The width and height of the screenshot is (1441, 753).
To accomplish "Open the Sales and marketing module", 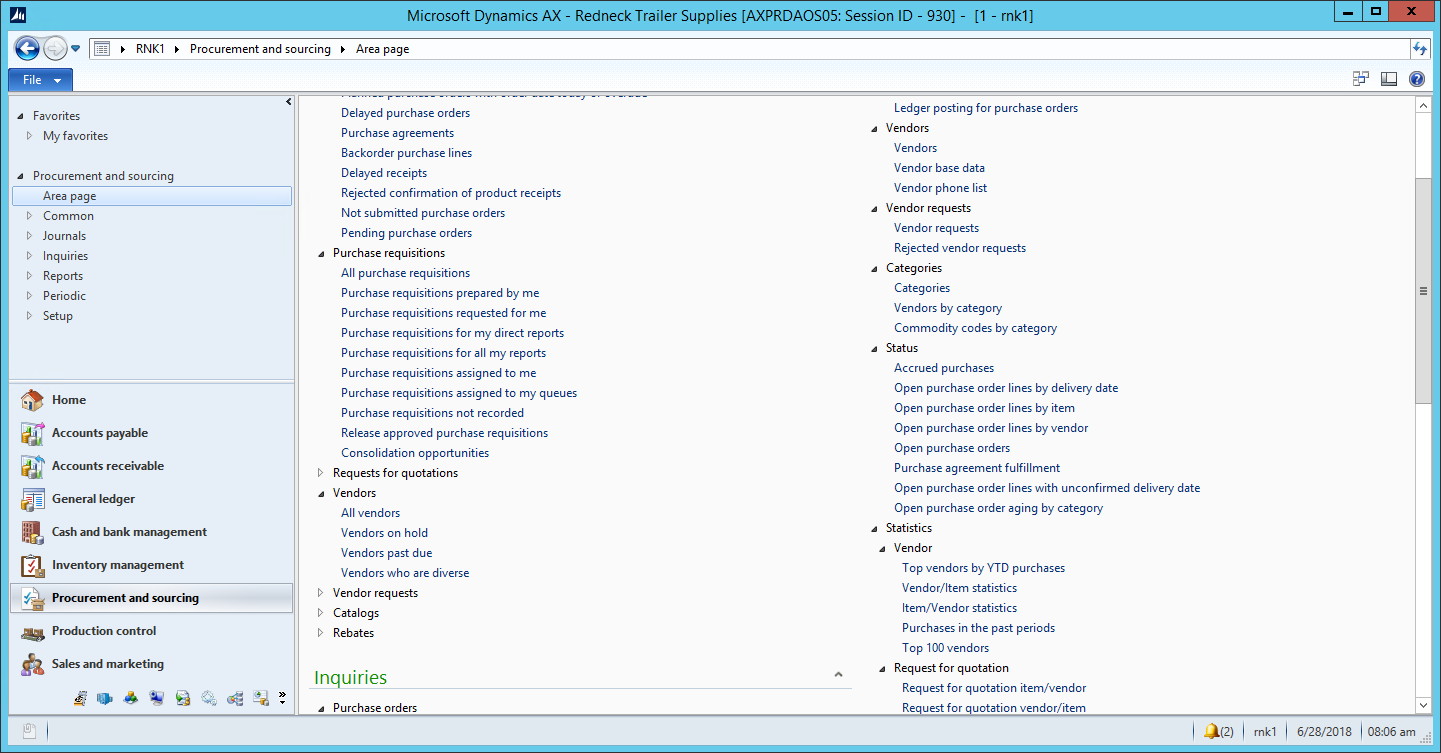I will [151, 664].
